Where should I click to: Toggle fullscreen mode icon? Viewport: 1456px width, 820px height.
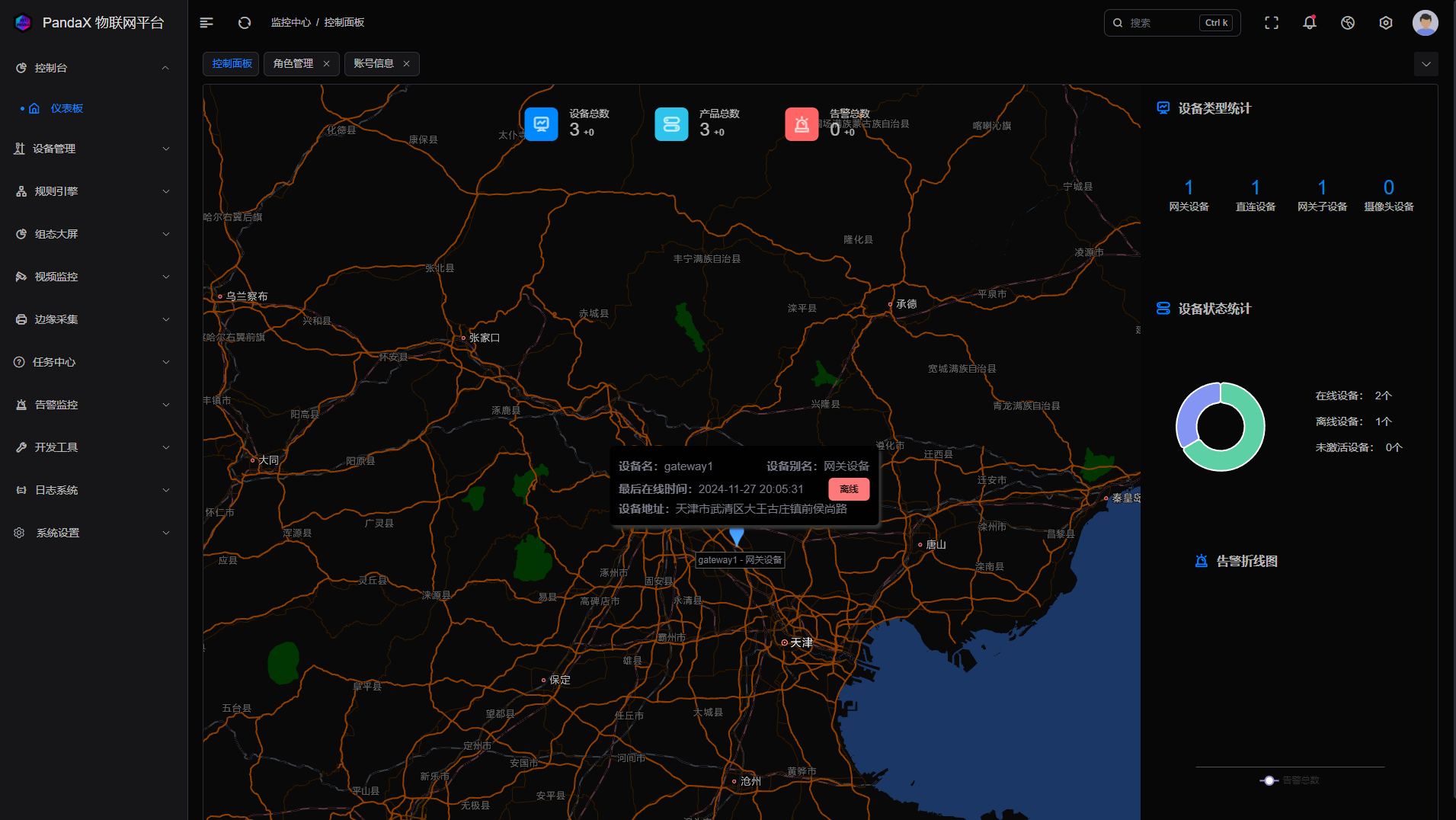[x=1272, y=23]
